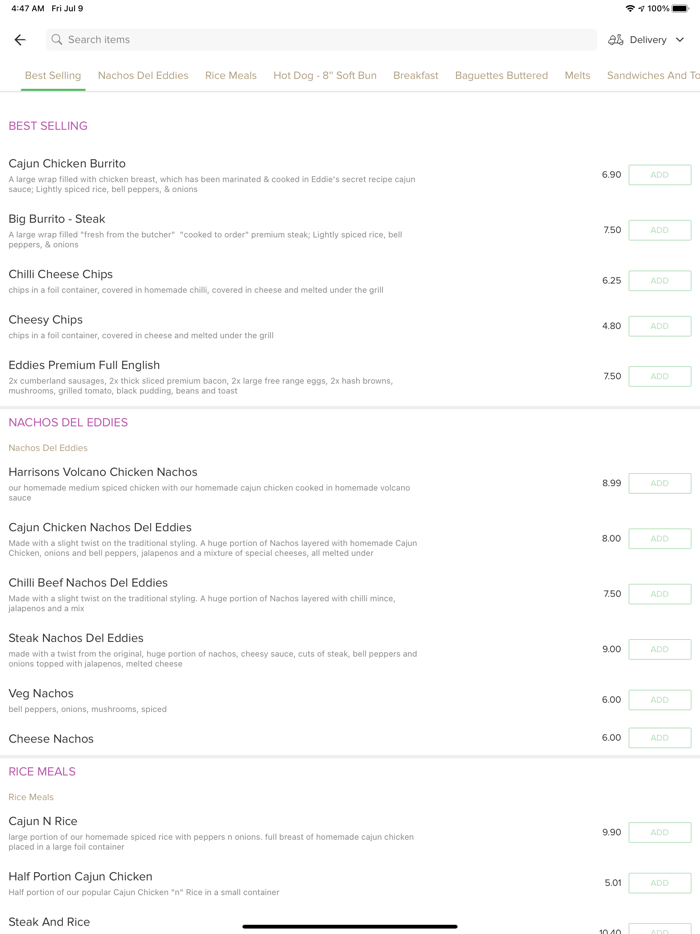
Task: Open the Baguettes Buttered tab
Action: click(x=501, y=75)
